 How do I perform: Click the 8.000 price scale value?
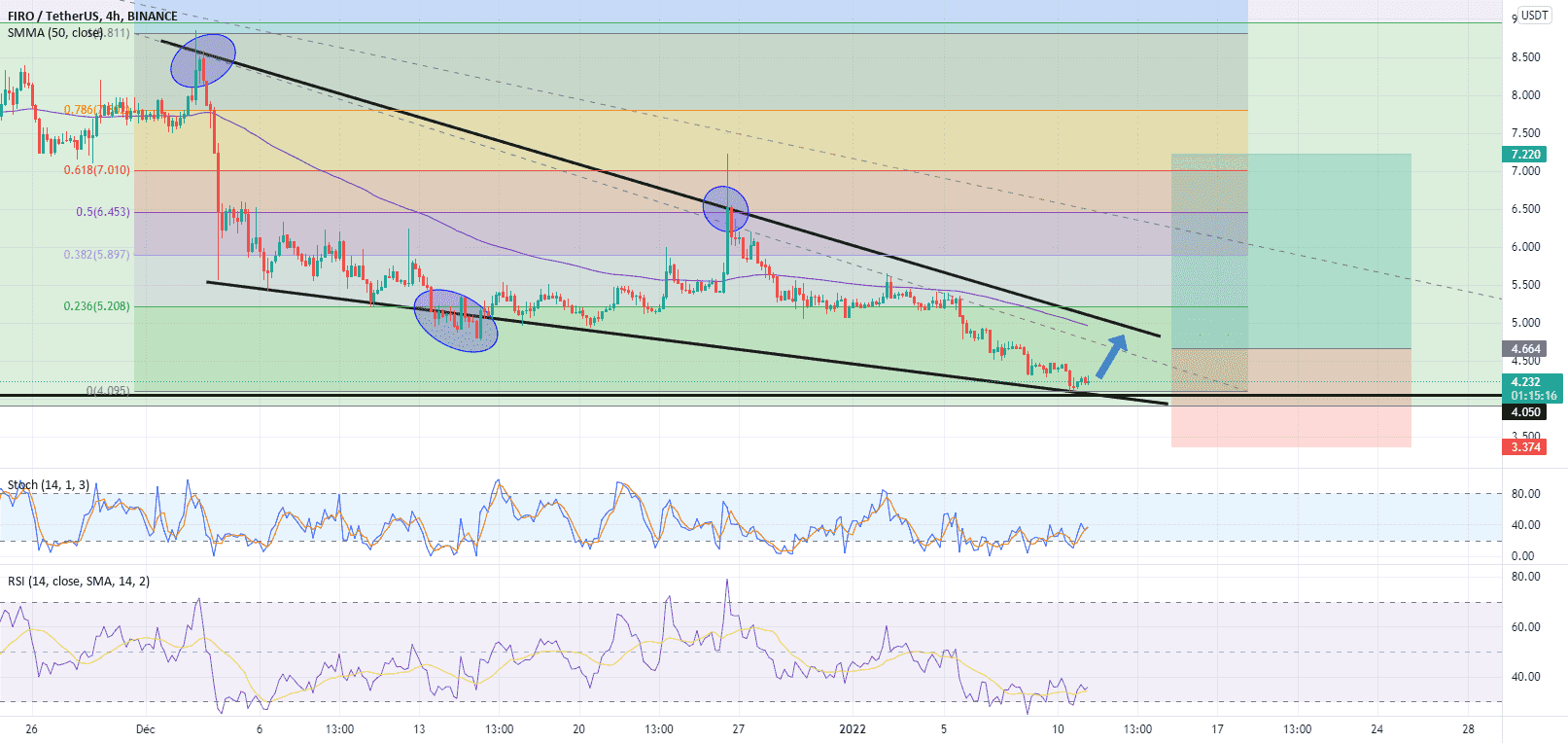coord(1525,94)
